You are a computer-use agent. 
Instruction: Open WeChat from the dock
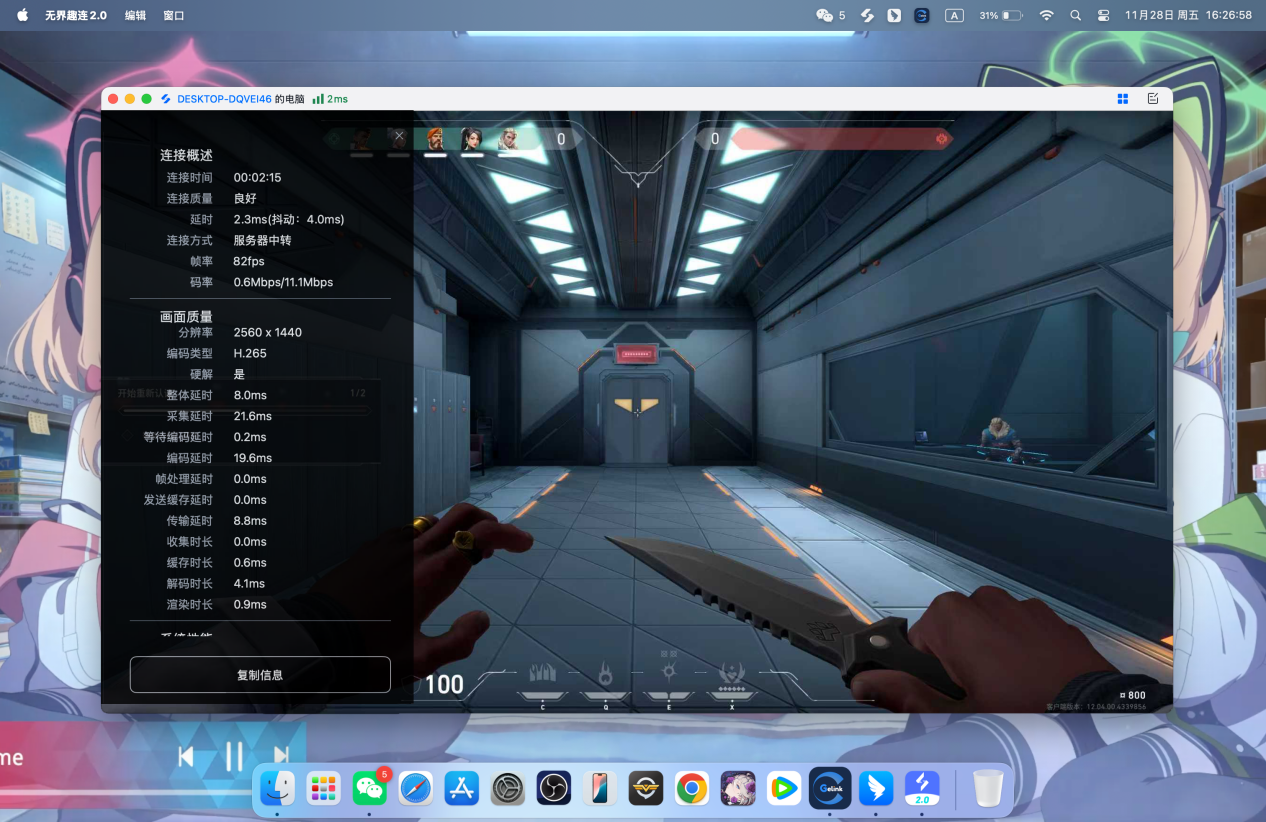[x=370, y=789]
